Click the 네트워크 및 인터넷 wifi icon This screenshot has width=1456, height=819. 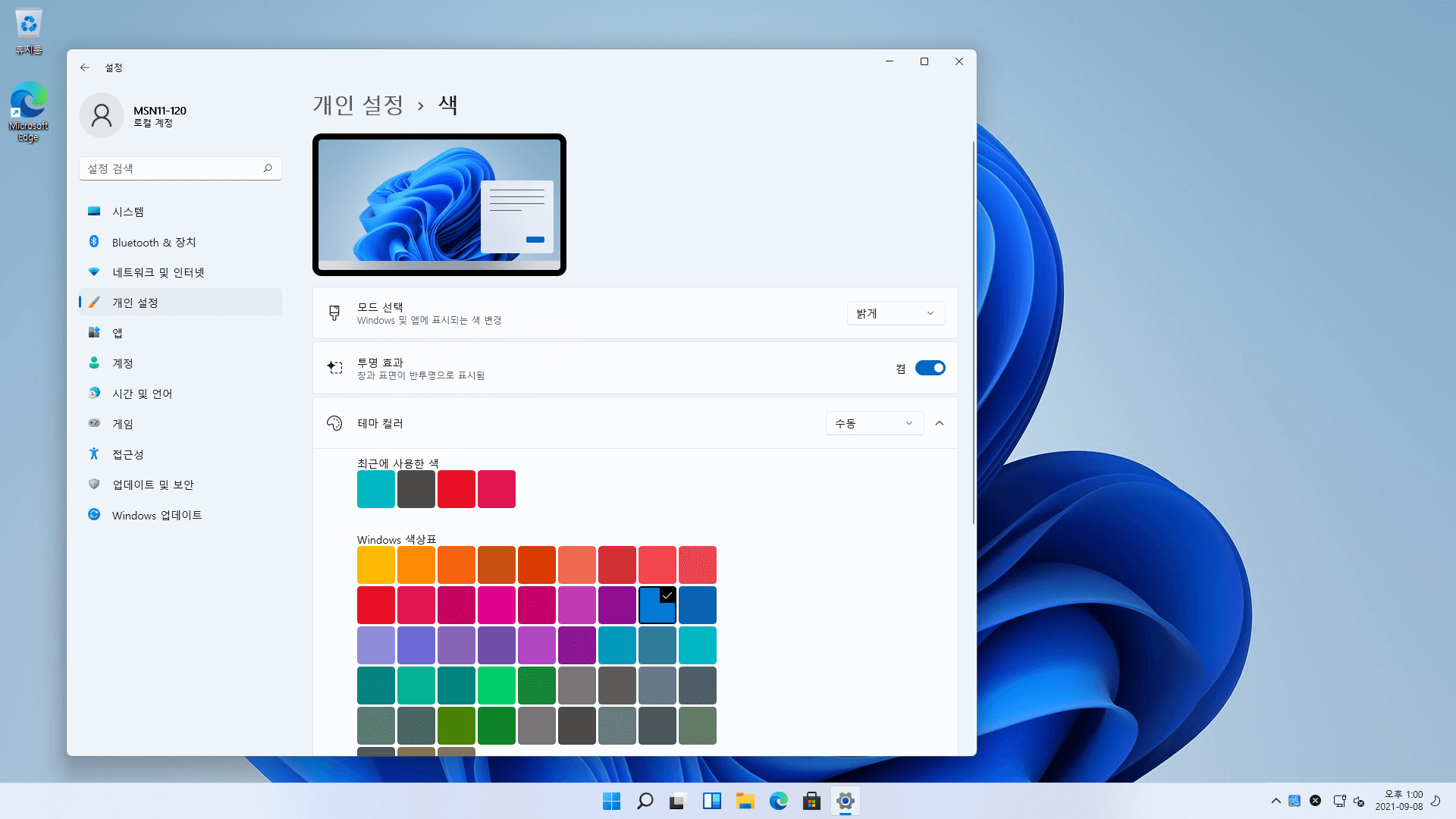click(x=94, y=272)
